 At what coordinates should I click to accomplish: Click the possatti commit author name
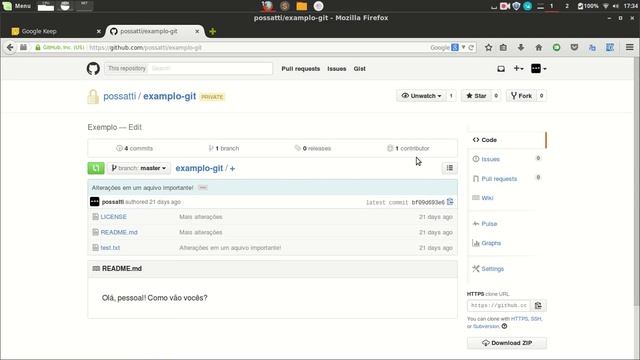coord(113,202)
